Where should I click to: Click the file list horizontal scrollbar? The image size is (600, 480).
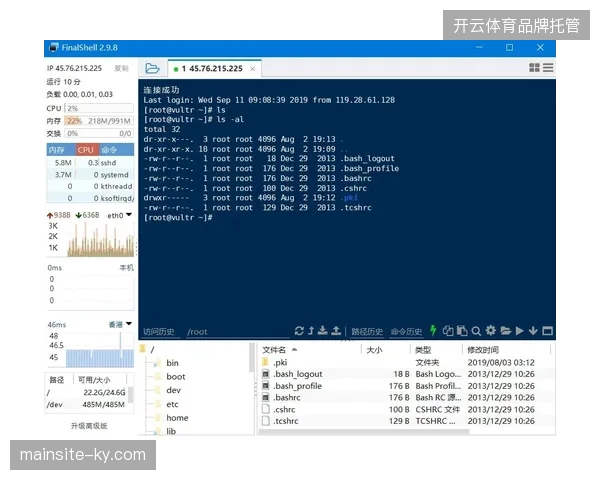pos(364,432)
